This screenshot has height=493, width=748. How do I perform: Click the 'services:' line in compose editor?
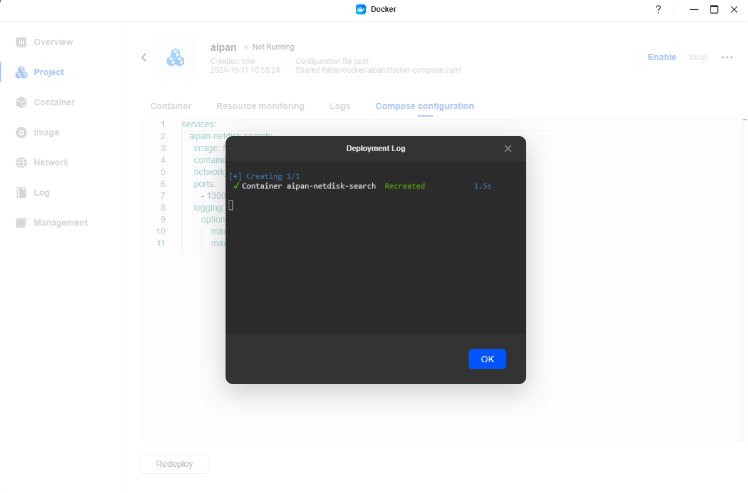coord(198,124)
